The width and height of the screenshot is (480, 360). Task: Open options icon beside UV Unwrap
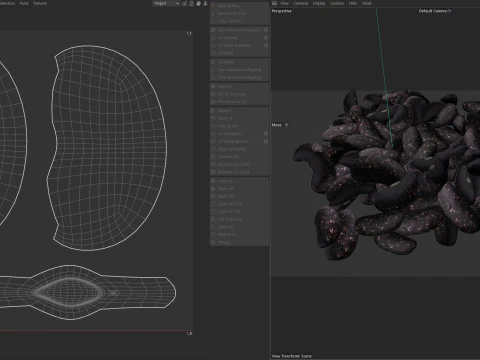tap(266, 38)
